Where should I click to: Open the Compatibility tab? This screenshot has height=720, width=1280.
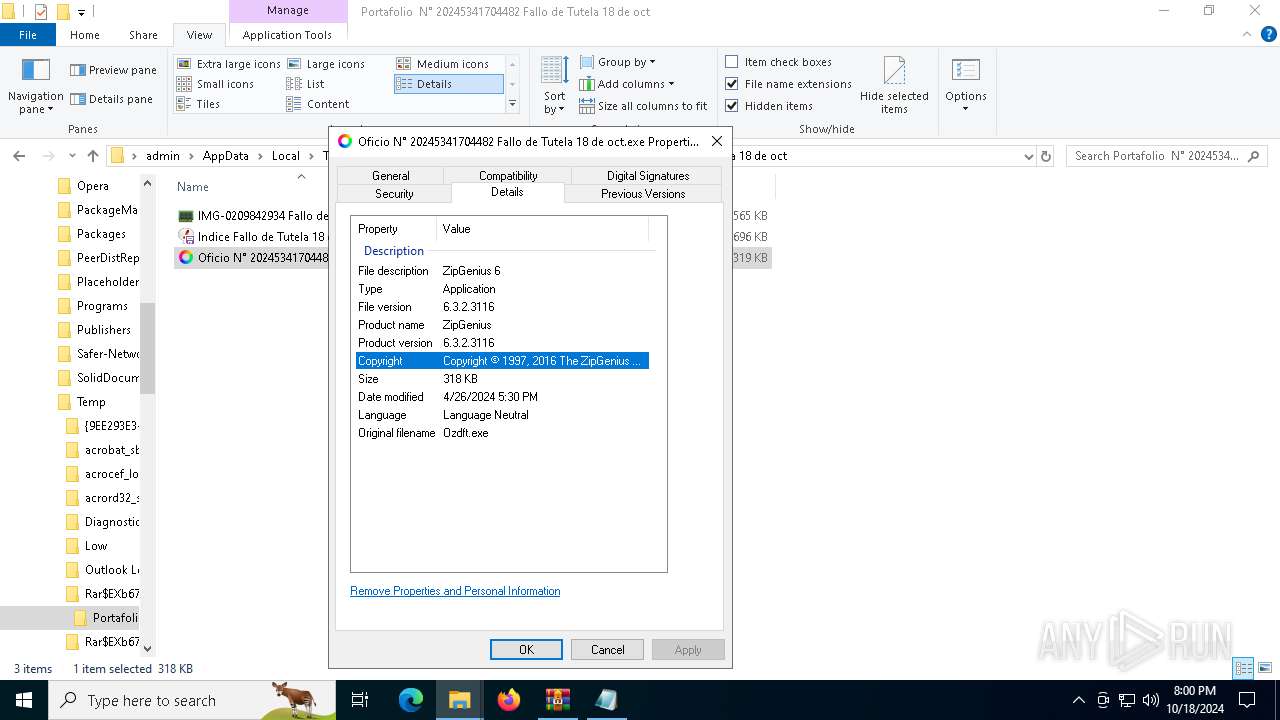508,175
